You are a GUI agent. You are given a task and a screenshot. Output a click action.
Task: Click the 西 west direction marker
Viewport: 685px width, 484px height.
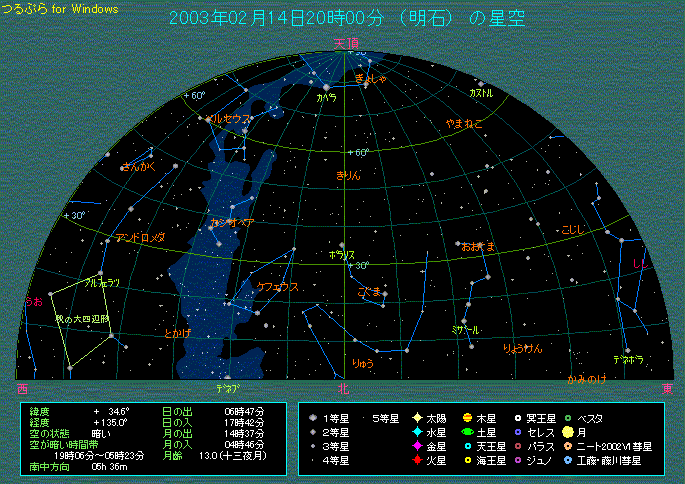[x=23, y=388]
